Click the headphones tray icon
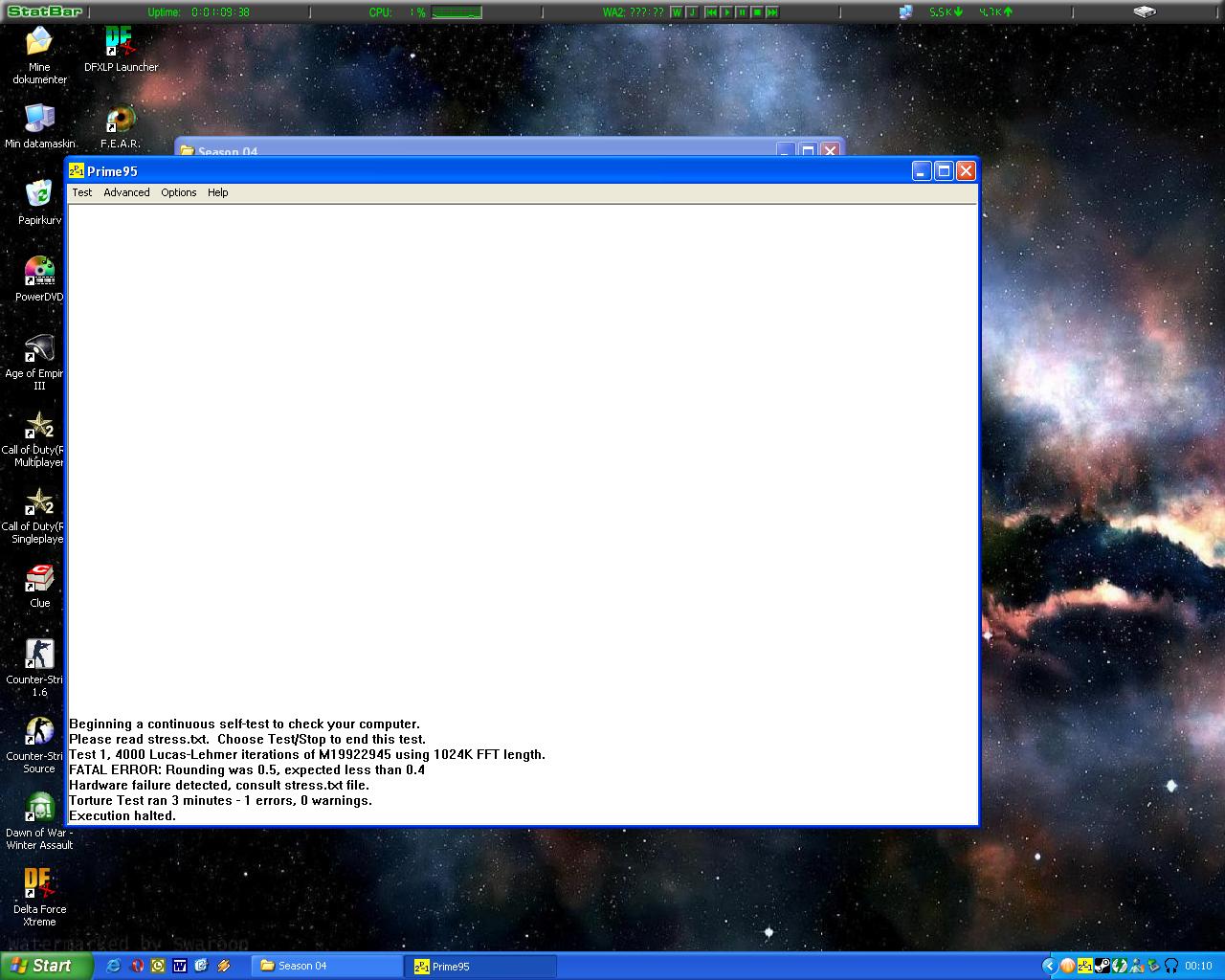 (x=1170, y=966)
